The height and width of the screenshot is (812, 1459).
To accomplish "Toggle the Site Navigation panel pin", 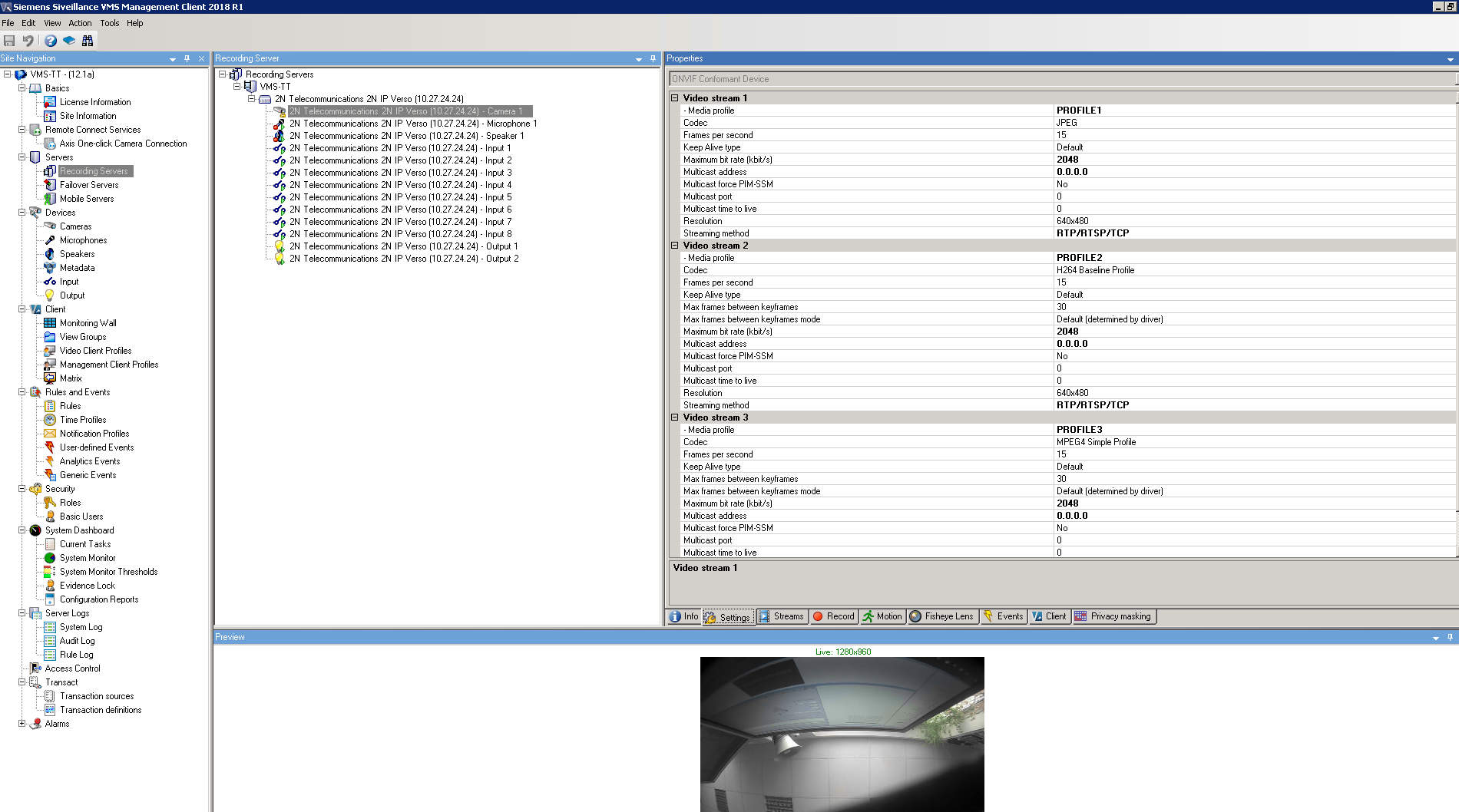I will 187,58.
